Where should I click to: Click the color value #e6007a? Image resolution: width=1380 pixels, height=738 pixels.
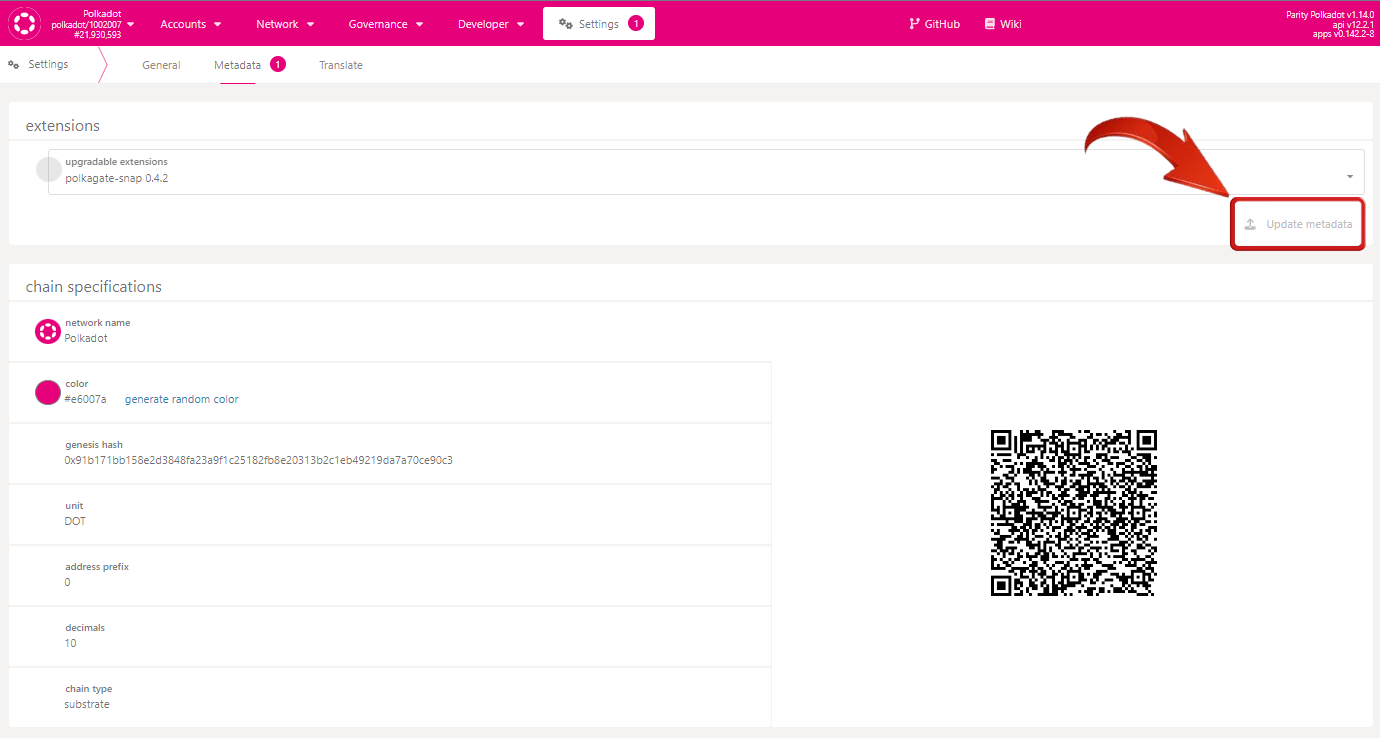click(85, 399)
